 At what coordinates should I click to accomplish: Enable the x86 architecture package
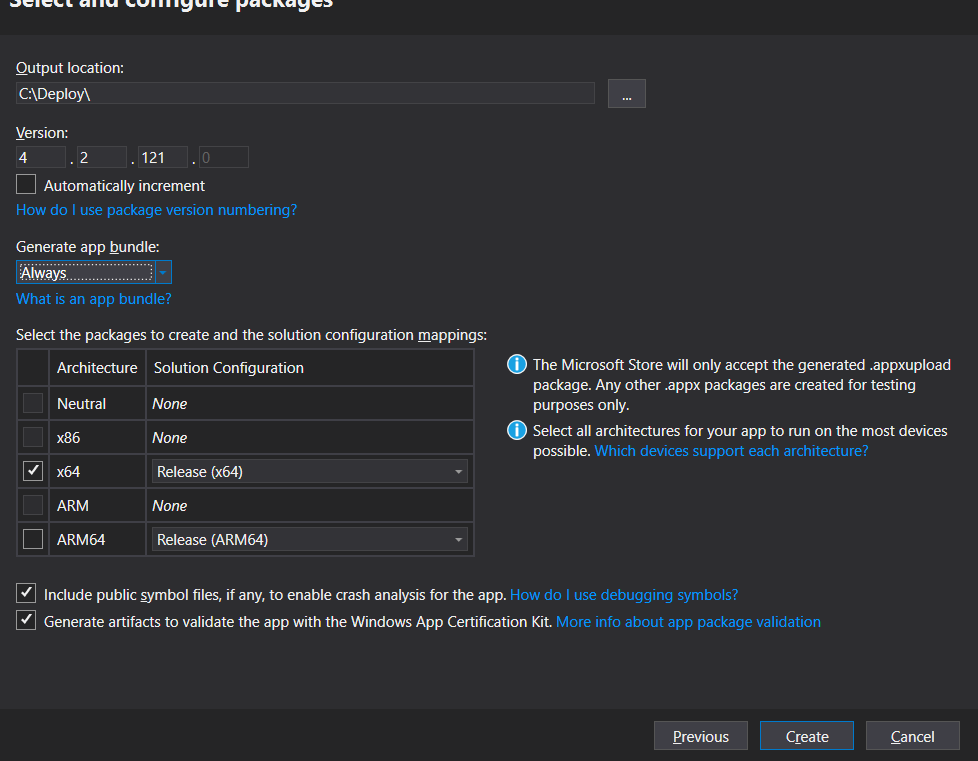(x=32, y=436)
